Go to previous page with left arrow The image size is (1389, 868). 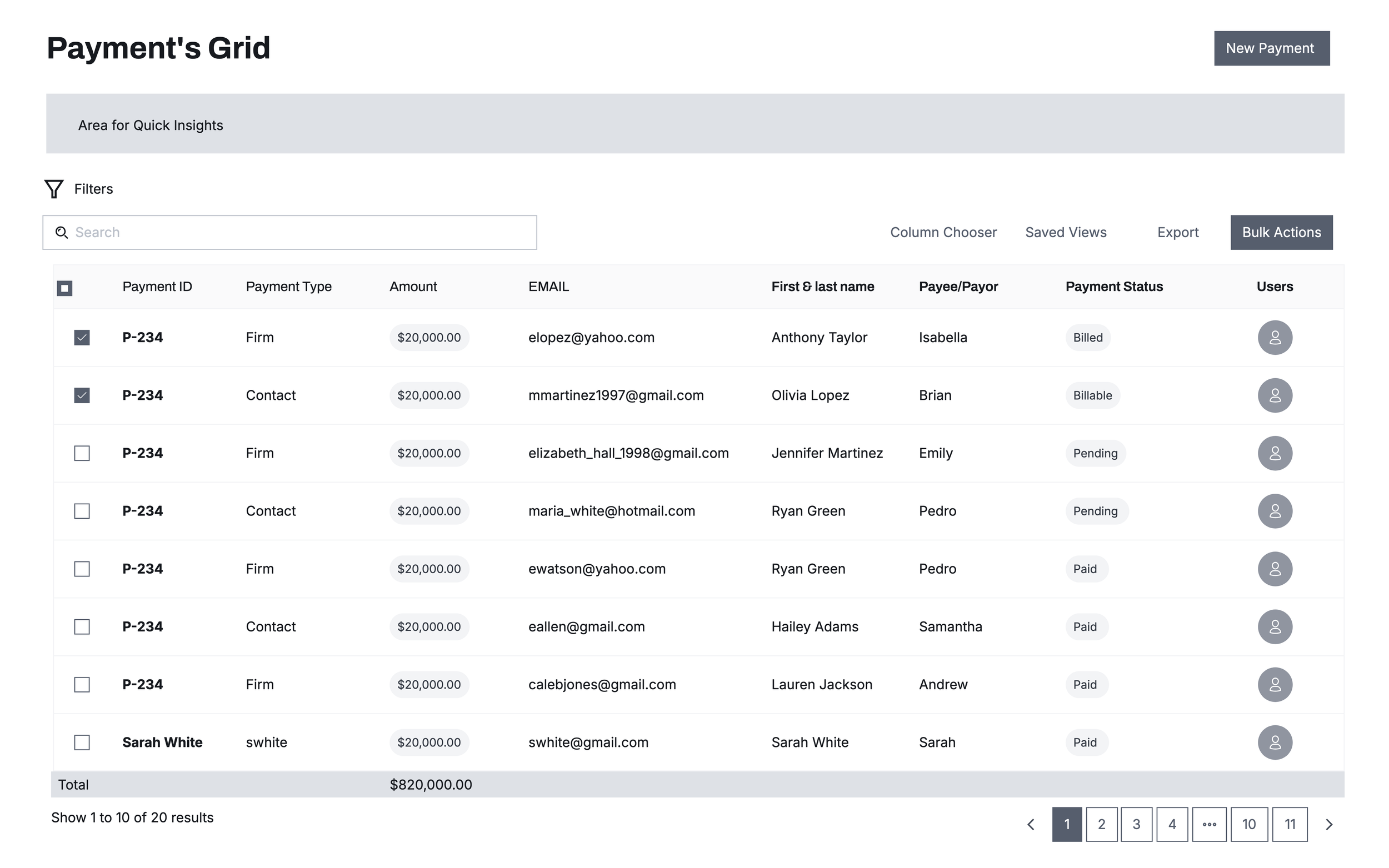point(1031,824)
